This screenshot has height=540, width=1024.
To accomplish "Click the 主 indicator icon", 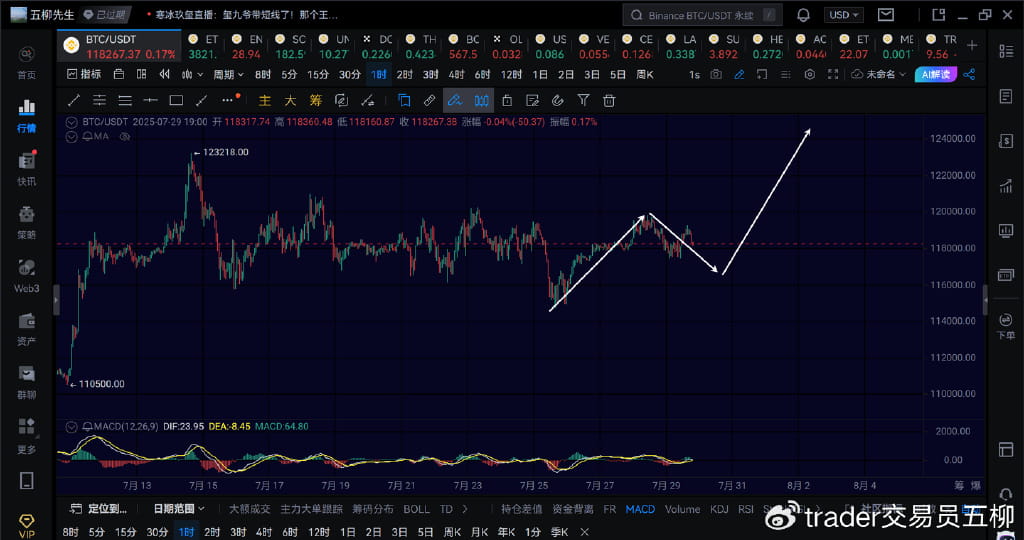I will click(x=264, y=100).
